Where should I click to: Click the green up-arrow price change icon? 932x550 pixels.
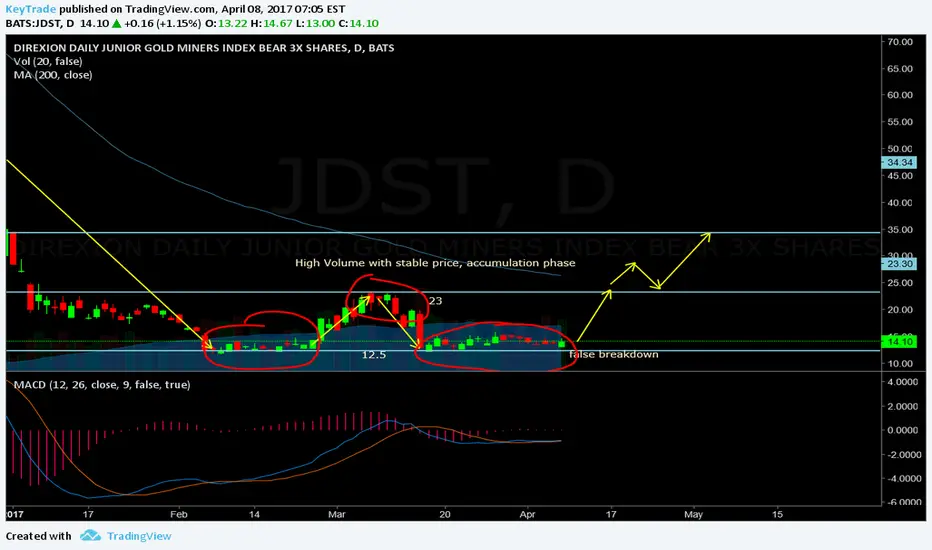click(116, 24)
